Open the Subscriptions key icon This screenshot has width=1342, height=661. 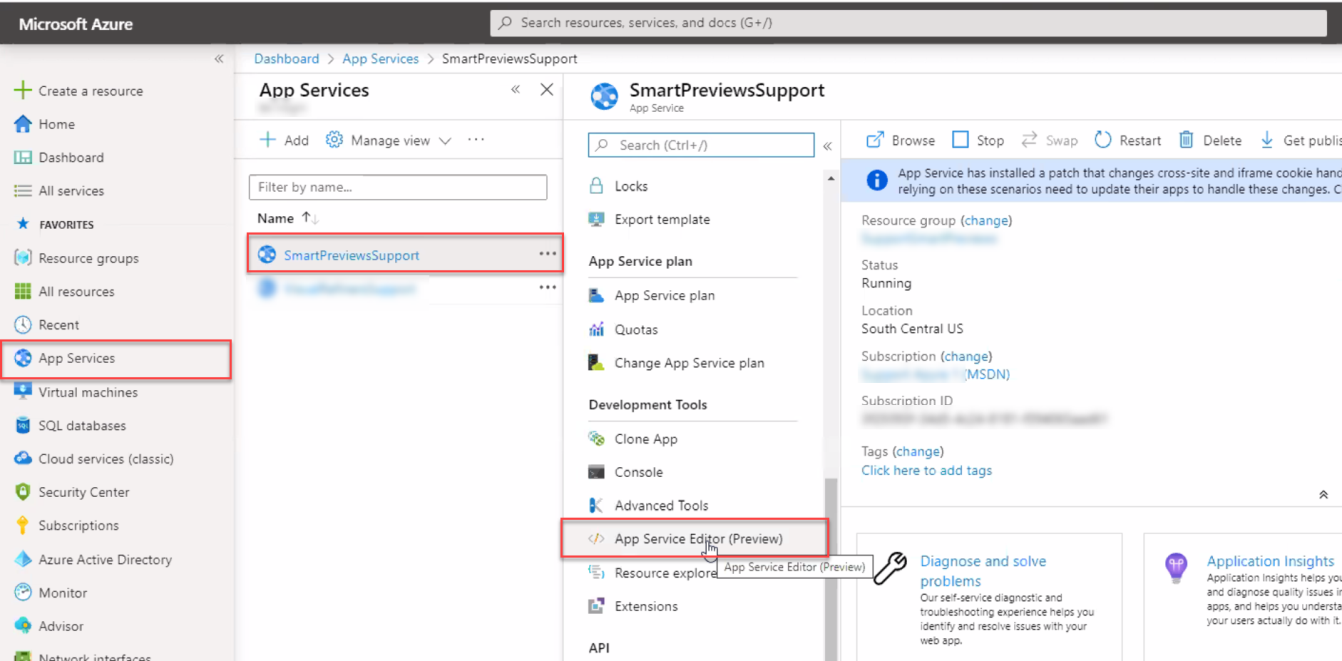[22, 525]
